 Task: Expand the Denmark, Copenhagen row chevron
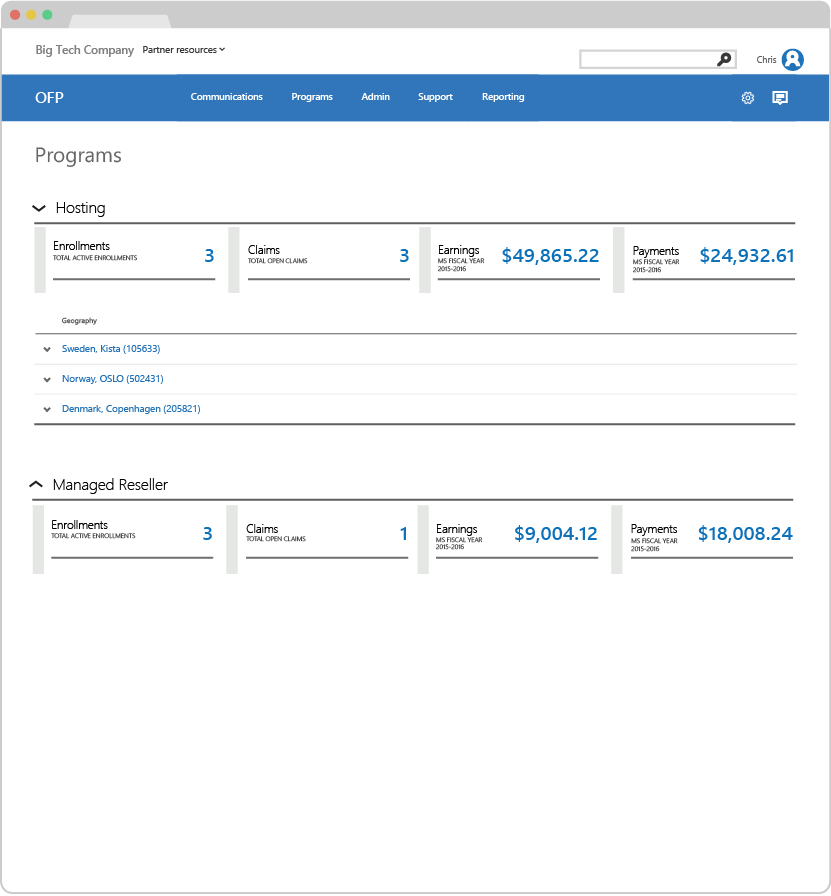pos(47,410)
